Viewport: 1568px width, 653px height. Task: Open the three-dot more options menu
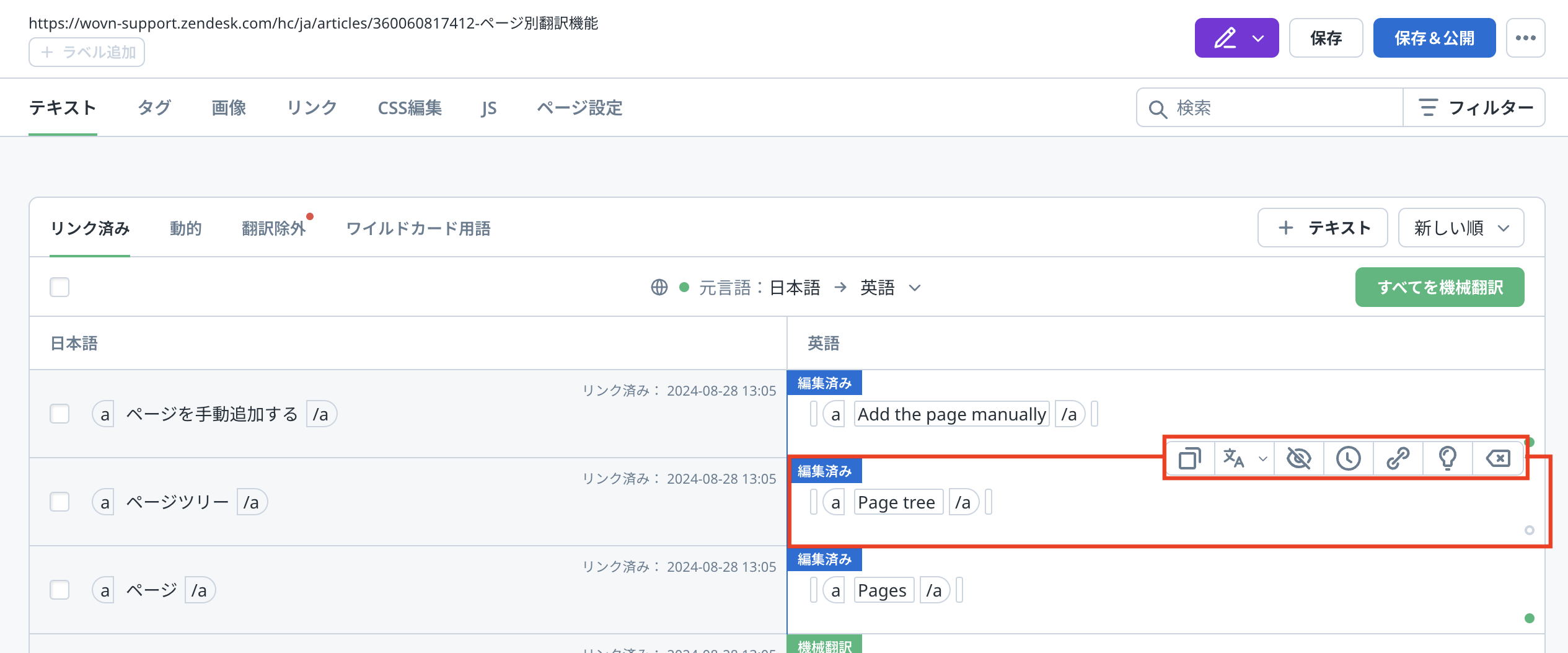point(1525,38)
